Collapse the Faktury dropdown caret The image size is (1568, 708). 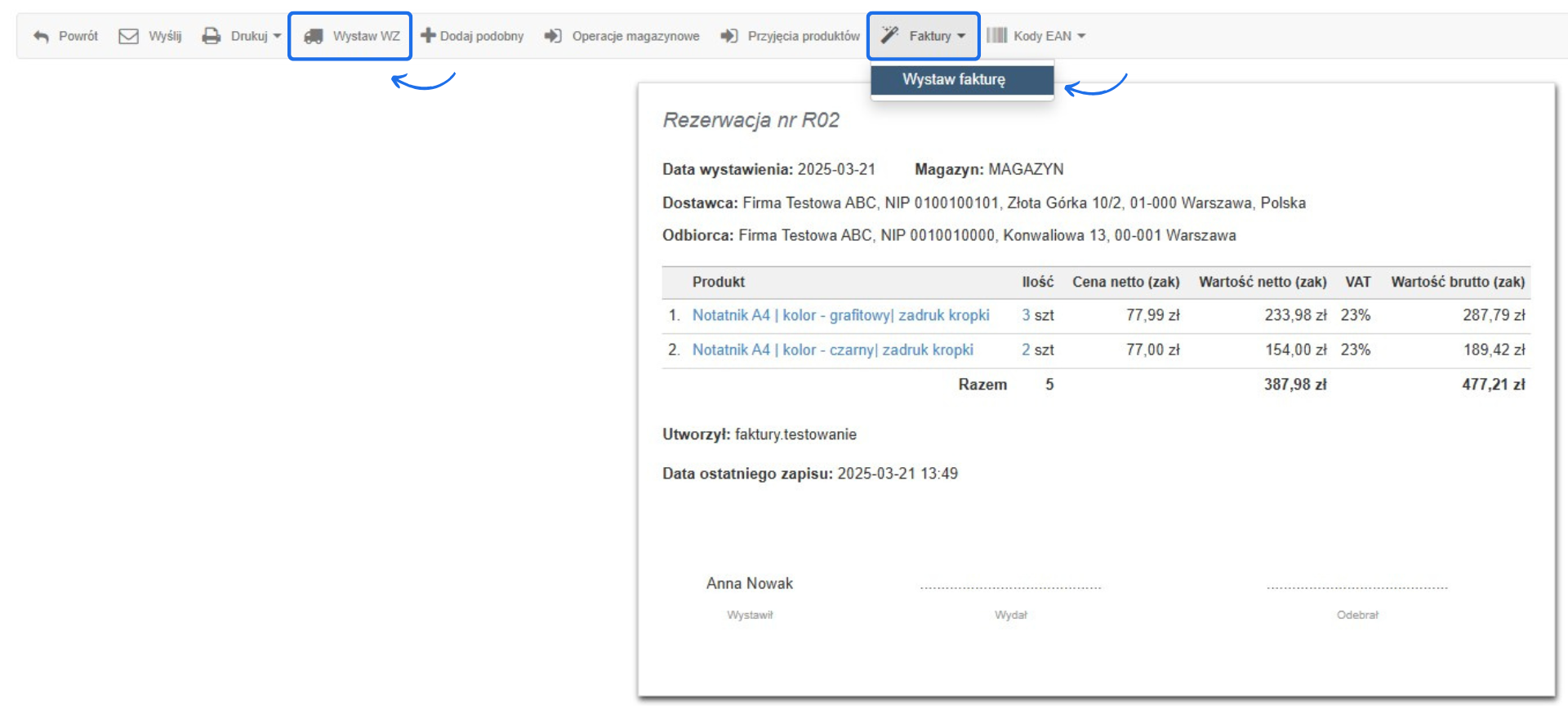(961, 36)
